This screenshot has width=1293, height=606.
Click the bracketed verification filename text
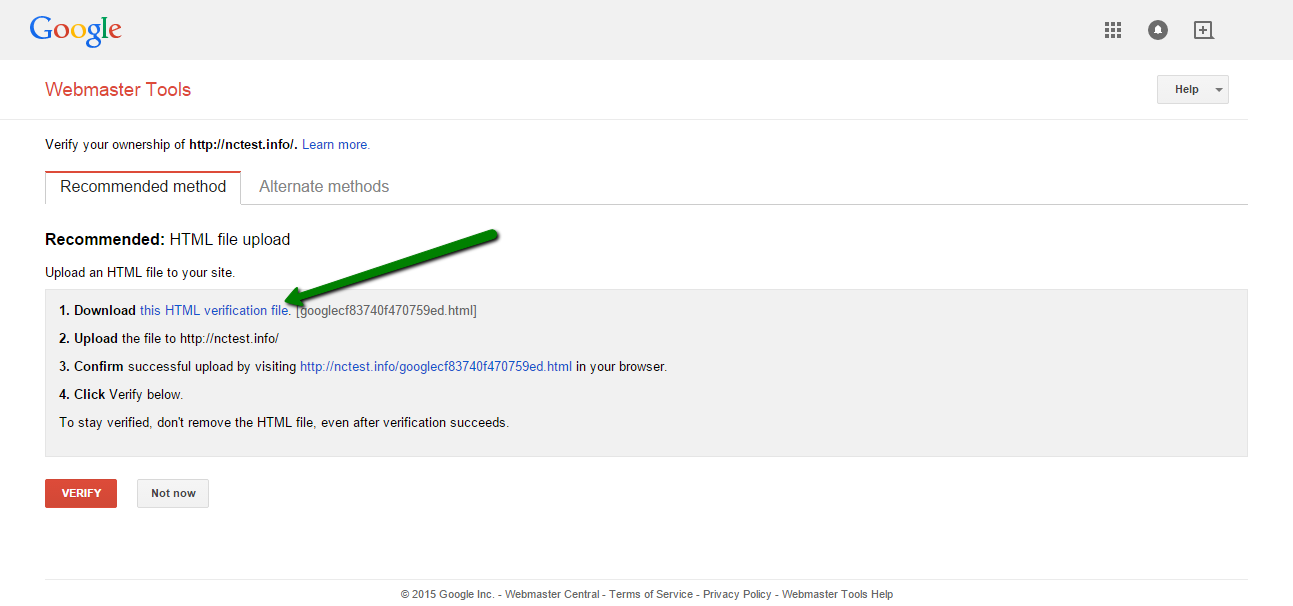pyautogui.click(x=386, y=311)
